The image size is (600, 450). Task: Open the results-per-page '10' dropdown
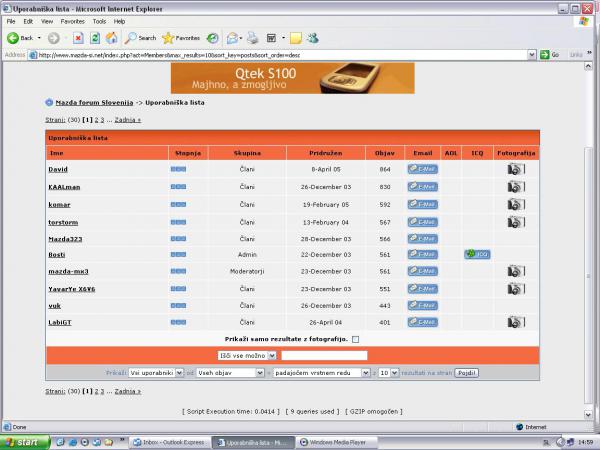(x=388, y=373)
